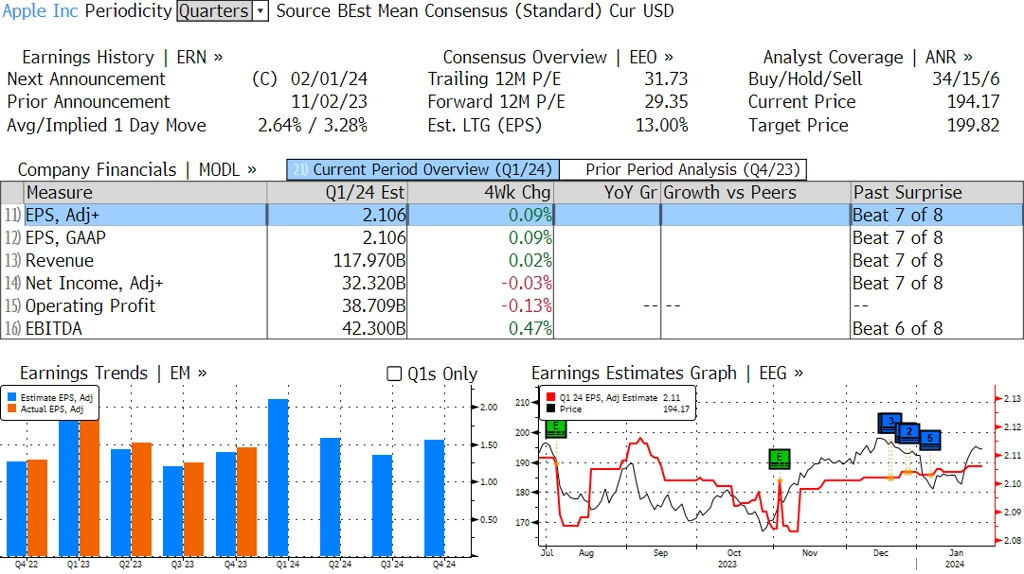Click the Q4'24 estimate bar
This screenshot has width=1024, height=574.
tap(434, 498)
